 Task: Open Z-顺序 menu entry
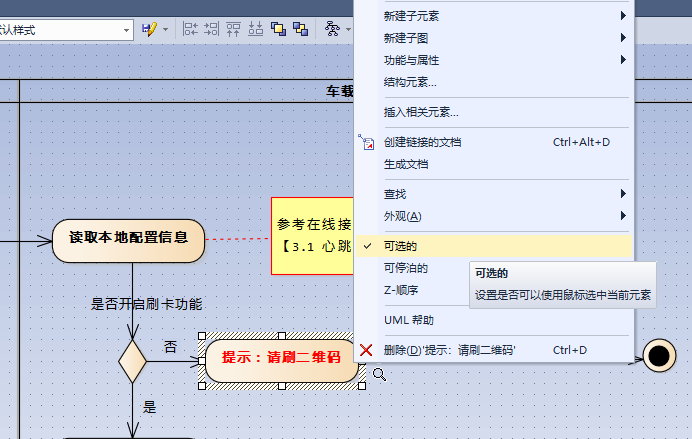[412, 290]
